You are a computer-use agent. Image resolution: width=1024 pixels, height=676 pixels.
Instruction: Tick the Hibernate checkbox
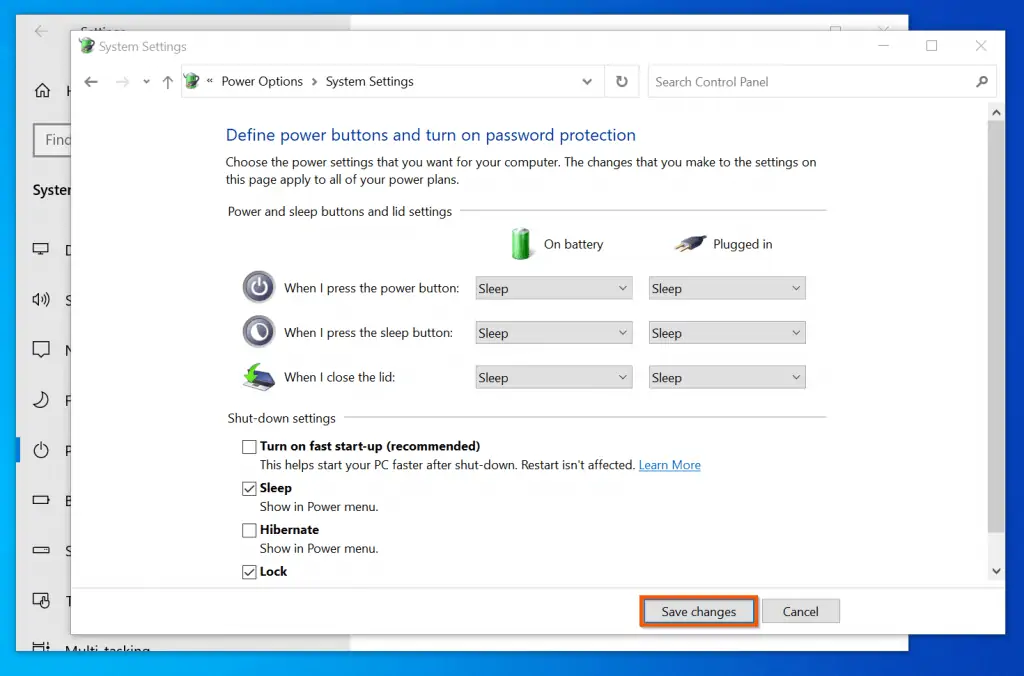(249, 531)
